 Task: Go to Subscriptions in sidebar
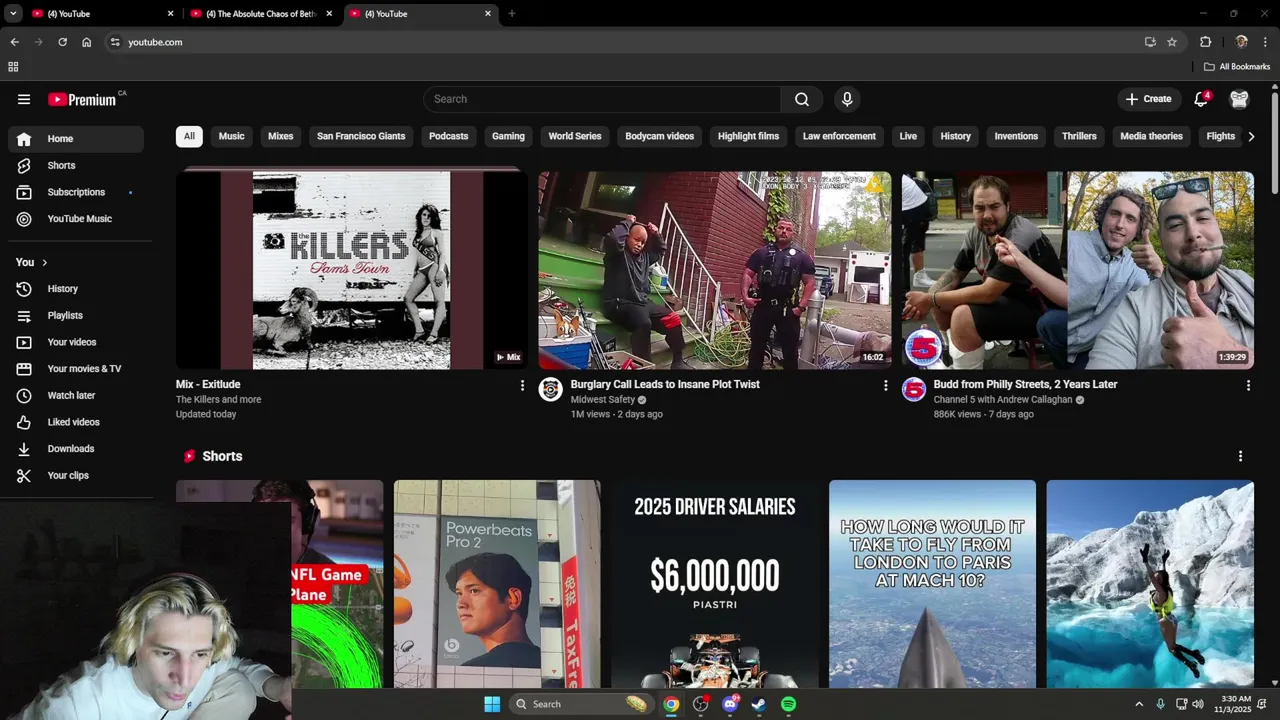click(x=76, y=192)
